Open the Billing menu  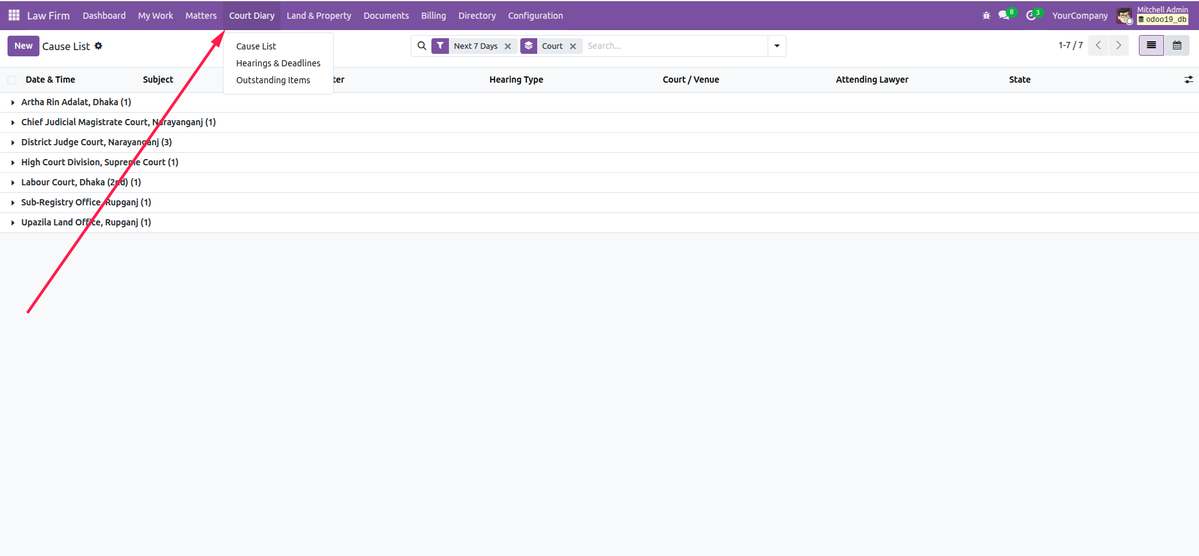(x=434, y=15)
